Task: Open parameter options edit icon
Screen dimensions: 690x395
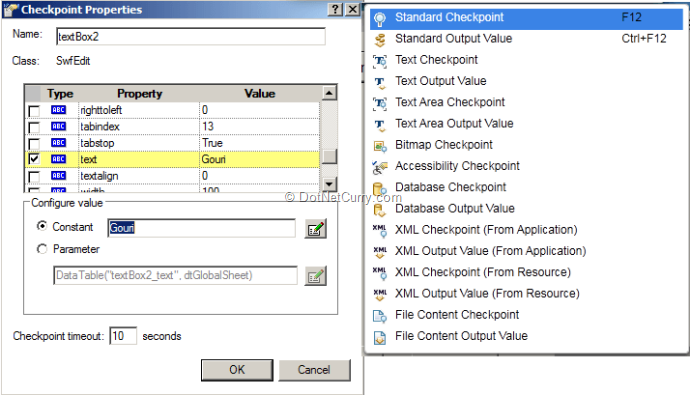Action: 316,276
